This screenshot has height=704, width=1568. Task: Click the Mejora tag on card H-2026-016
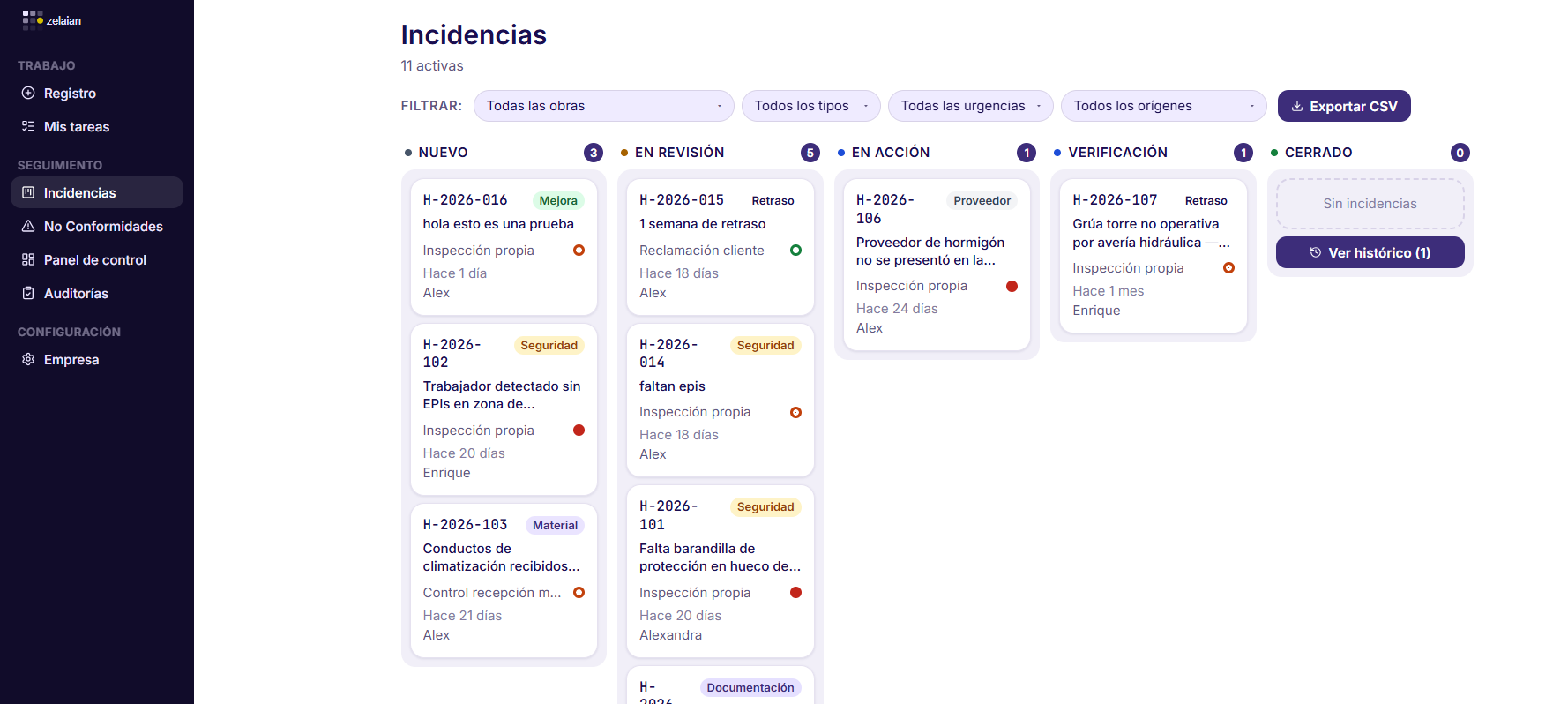[x=558, y=200]
